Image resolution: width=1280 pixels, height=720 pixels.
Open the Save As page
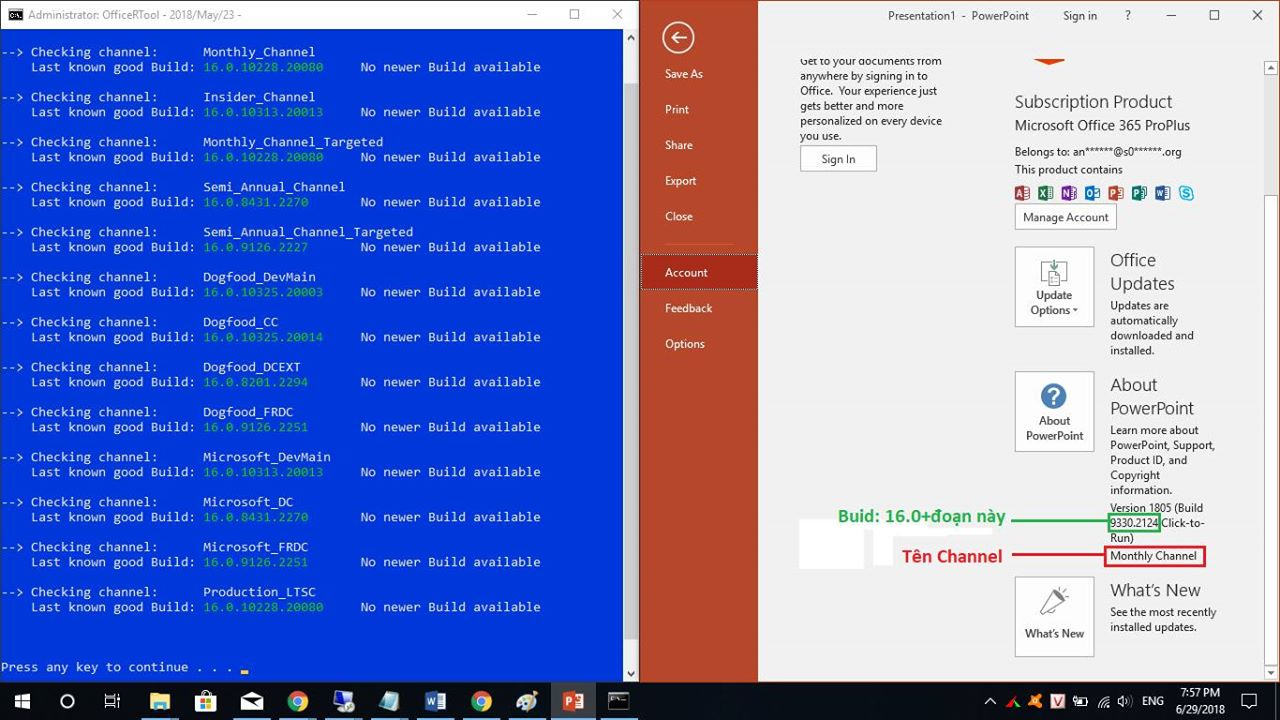(x=684, y=74)
